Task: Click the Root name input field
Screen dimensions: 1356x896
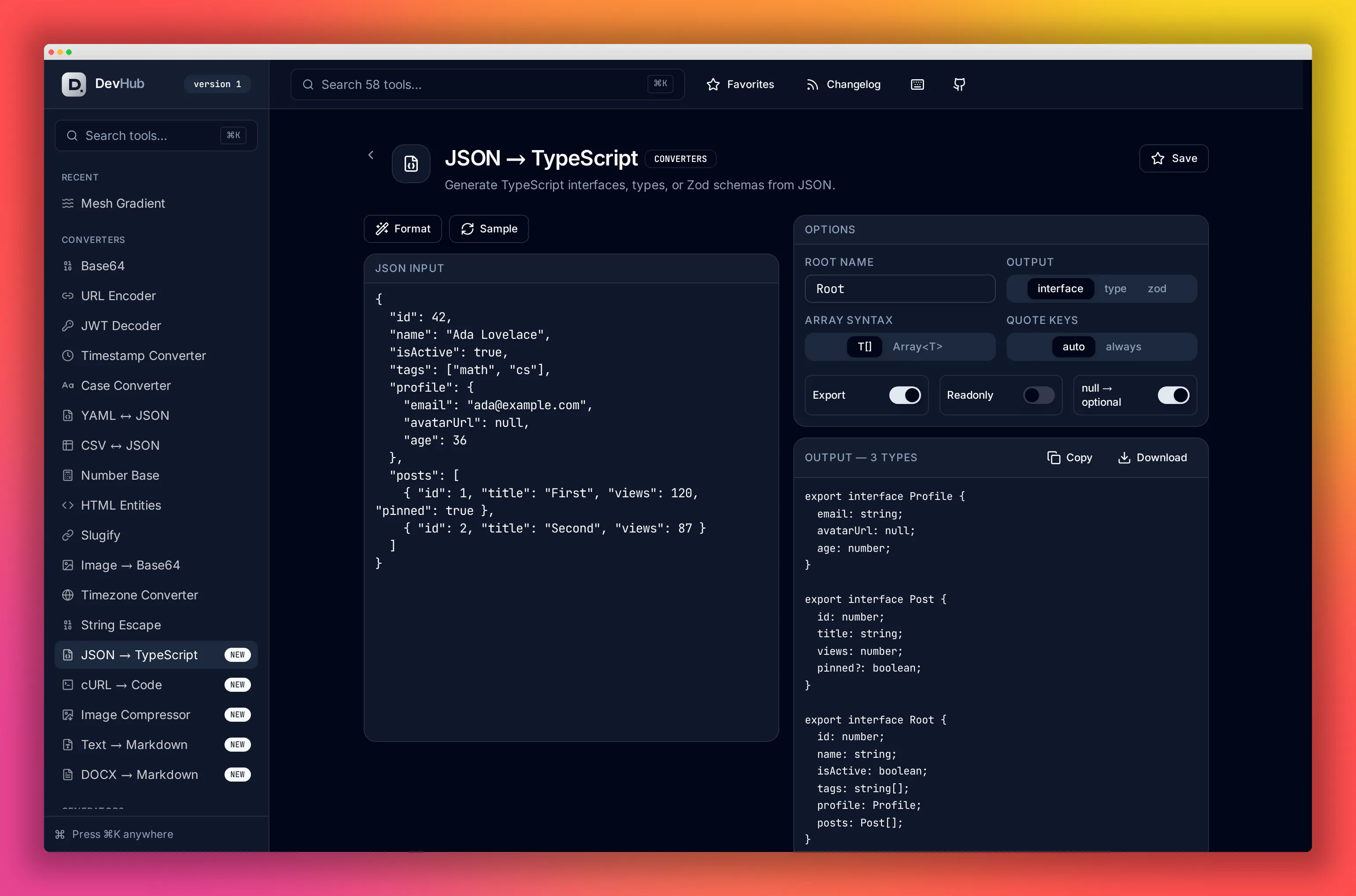Action: [x=900, y=289]
